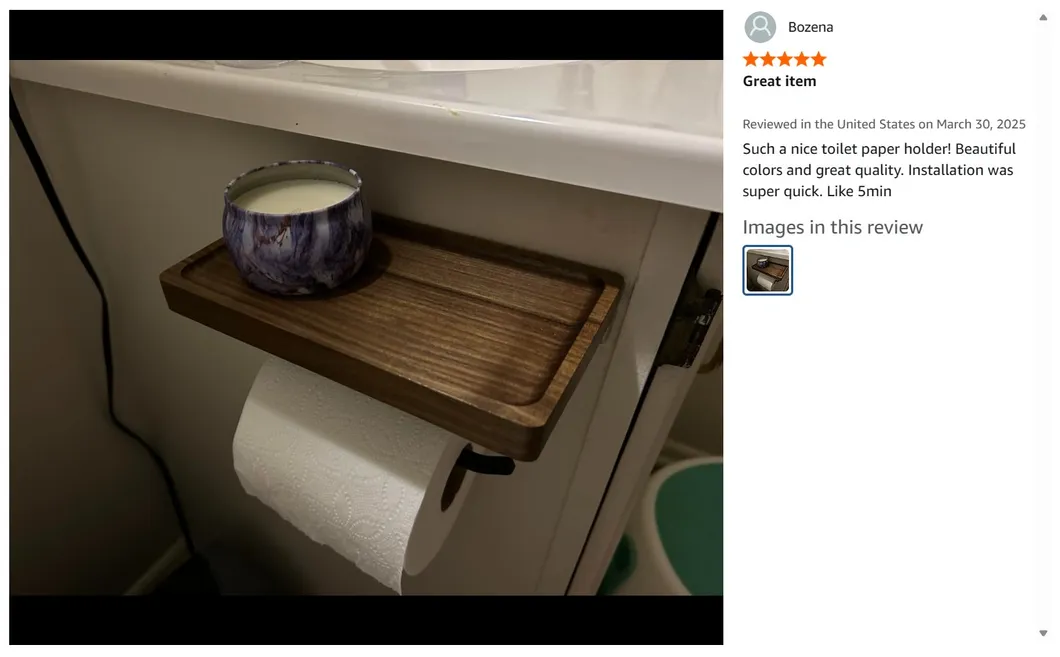The width and height of the screenshot is (1060, 657).
Task: Click Bozena's profile avatar icon
Action: 760,27
